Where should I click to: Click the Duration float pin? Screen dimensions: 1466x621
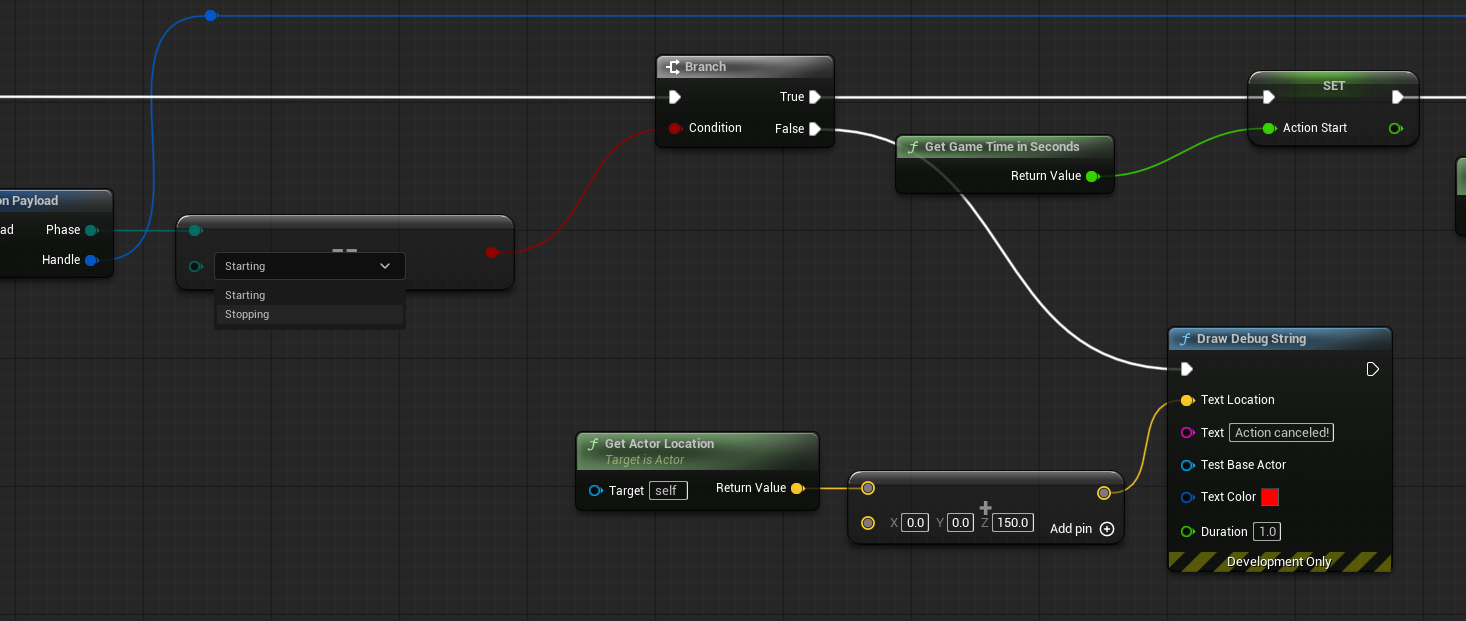click(1187, 532)
